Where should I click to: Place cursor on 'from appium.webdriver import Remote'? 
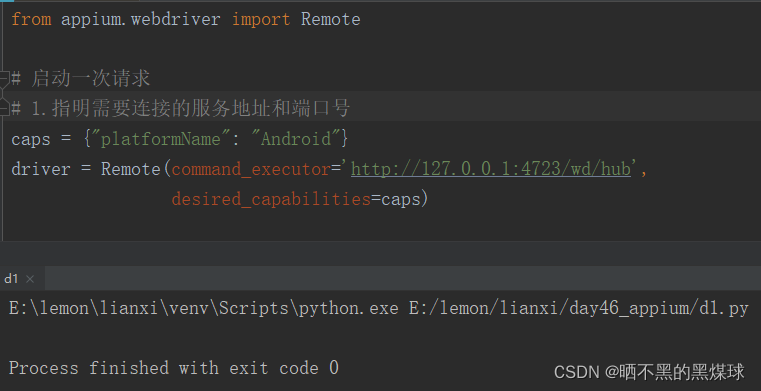click(186, 19)
